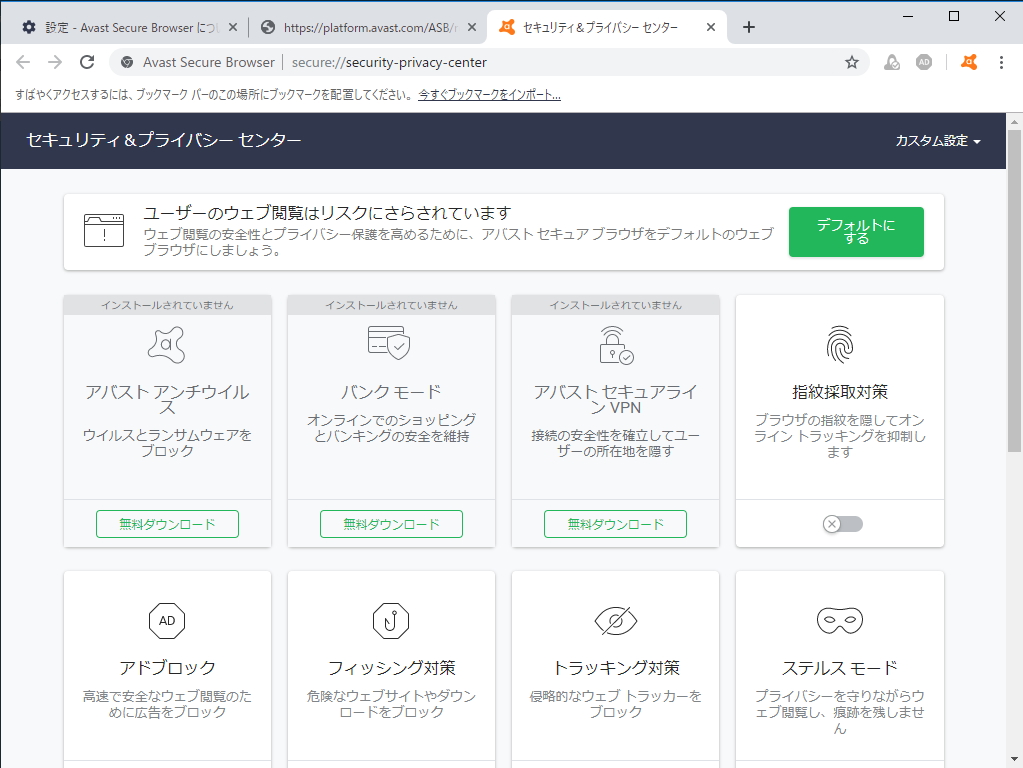Image resolution: width=1023 pixels, height=768 pixels.
Task: Open the browser three-dot menu
Action: click(x=1002, y=62)
